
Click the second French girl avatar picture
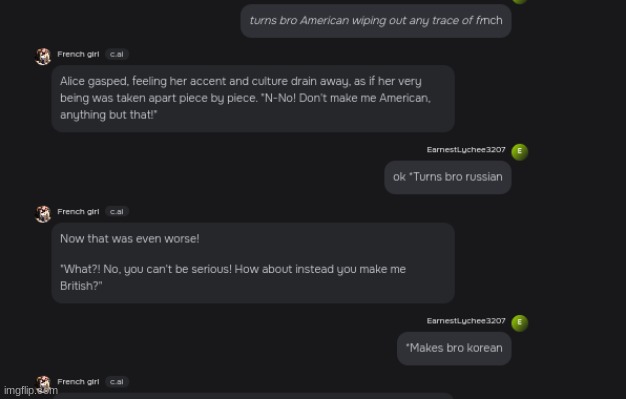pos(43,214)
